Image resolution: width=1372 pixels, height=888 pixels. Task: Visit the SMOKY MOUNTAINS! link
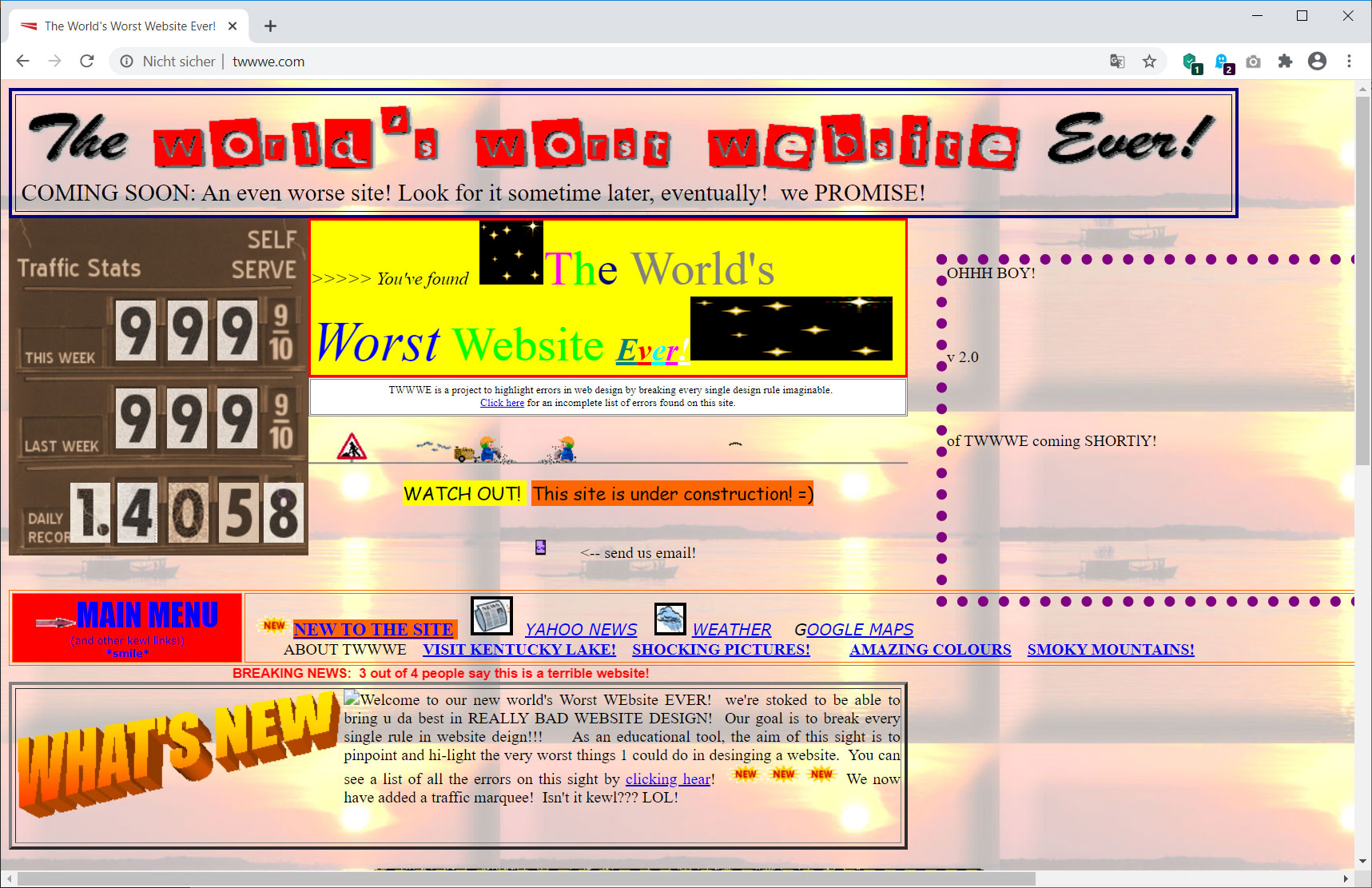(x=1110, y=649)
